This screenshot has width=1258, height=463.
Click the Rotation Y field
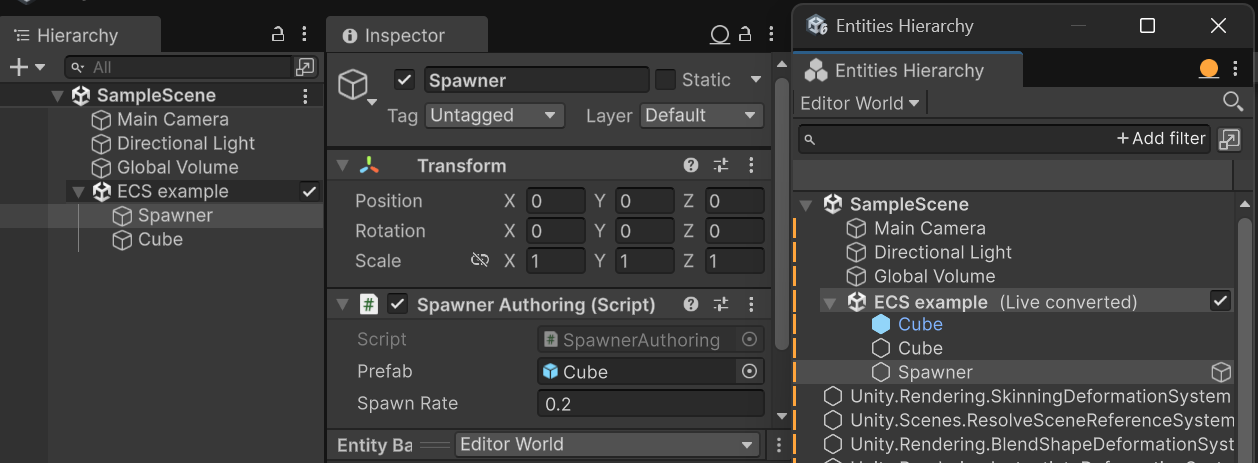pyautogui.click(x=645, y=231)
